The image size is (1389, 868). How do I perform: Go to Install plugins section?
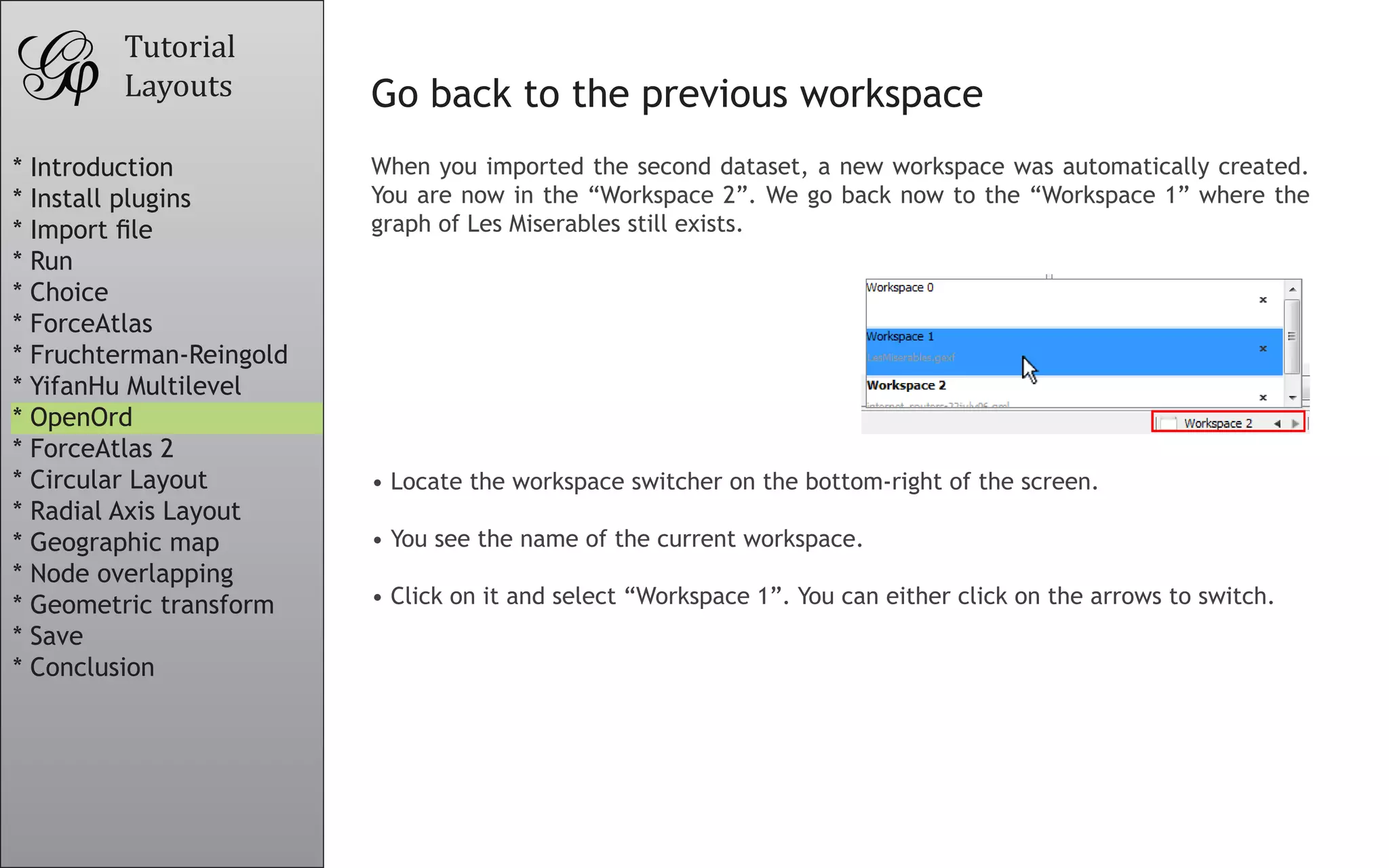[102, 198]
